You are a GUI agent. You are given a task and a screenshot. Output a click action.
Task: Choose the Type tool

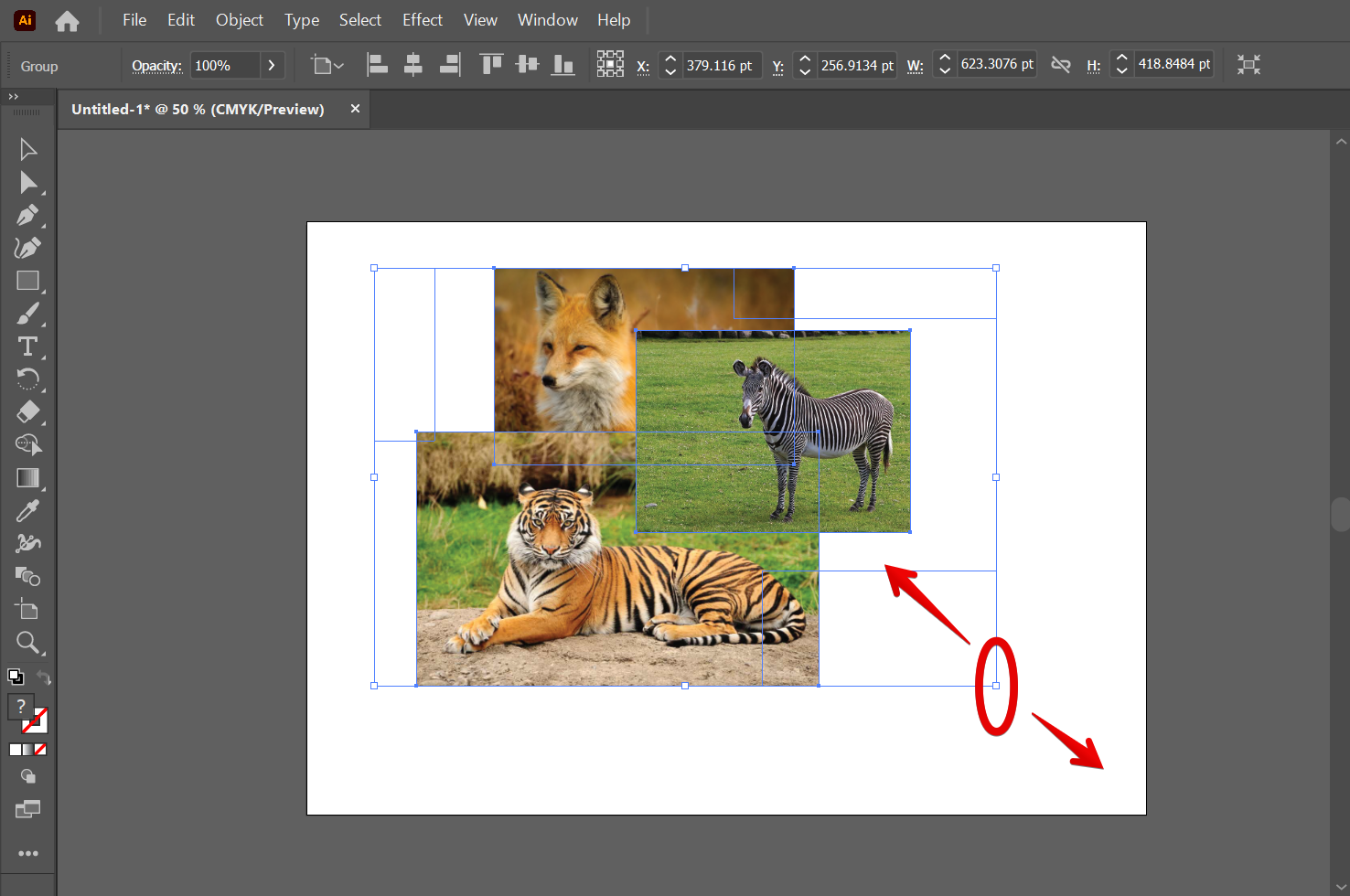click(x=27, y=347)
